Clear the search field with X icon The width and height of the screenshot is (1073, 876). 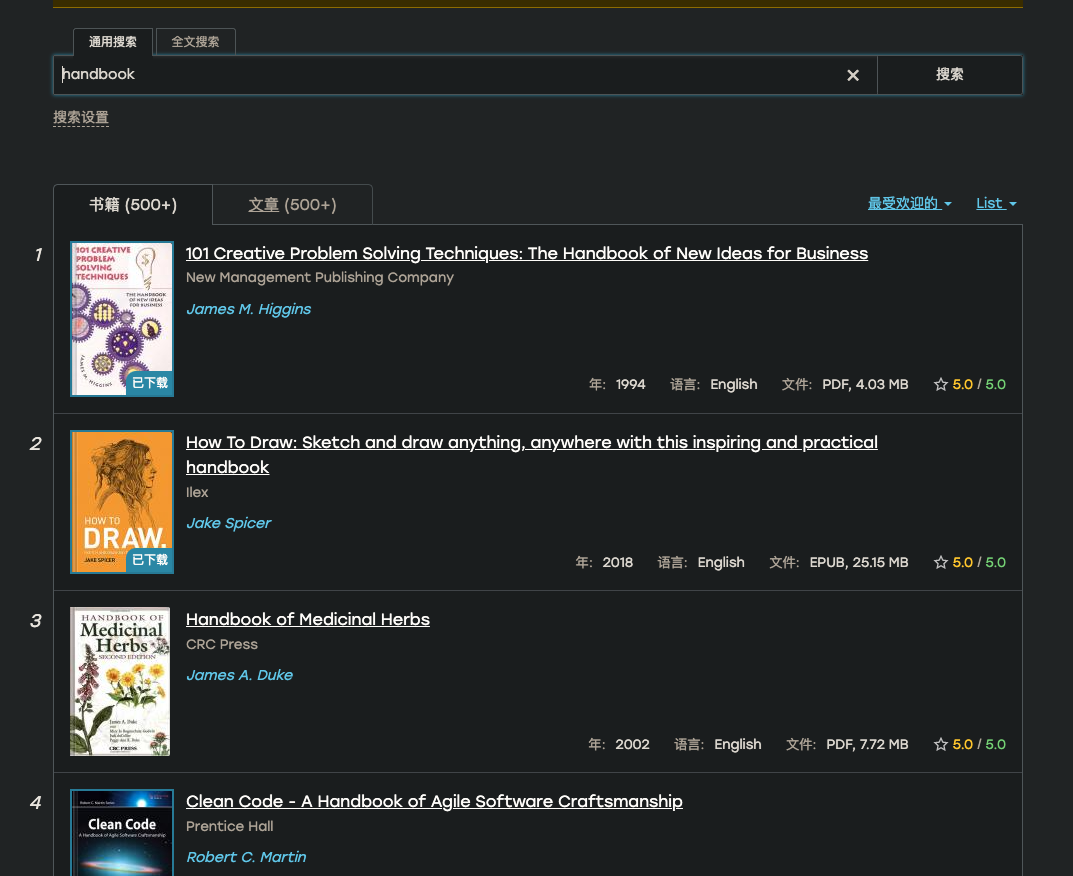pyautogui.click(x=853, y=75)
